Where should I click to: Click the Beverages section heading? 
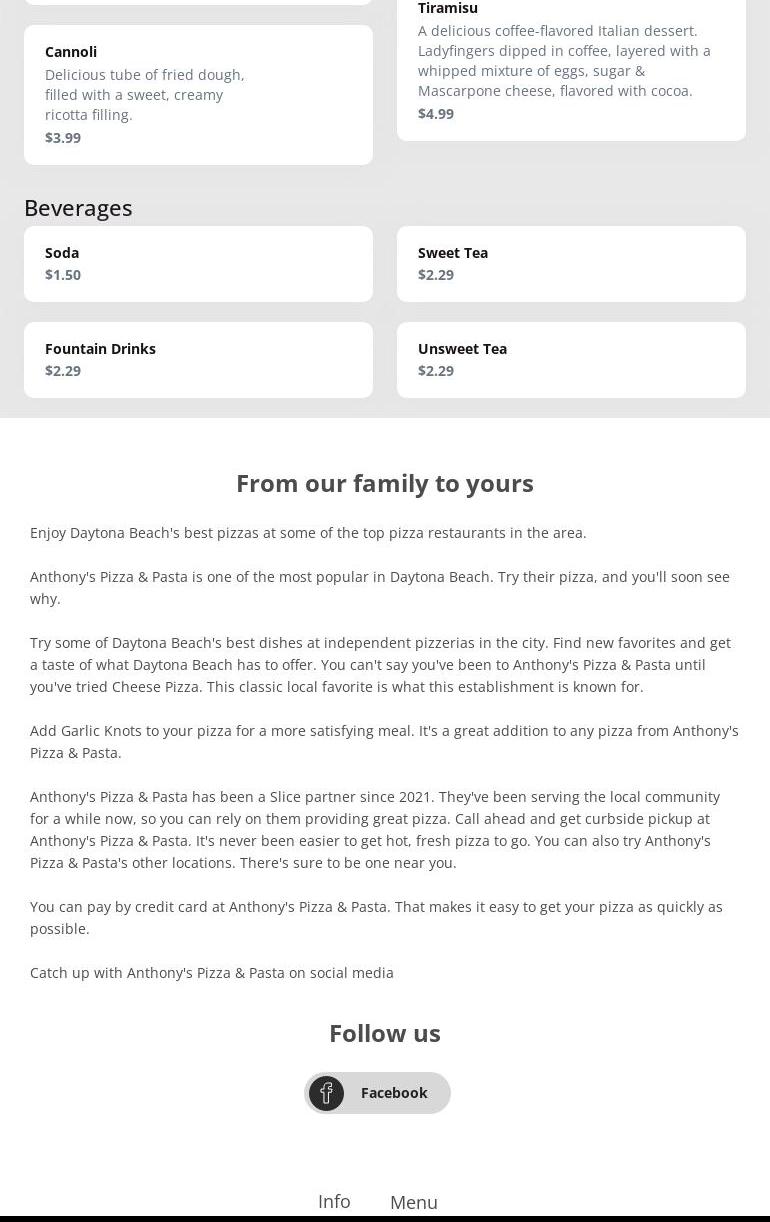click(x=78, y=207)
